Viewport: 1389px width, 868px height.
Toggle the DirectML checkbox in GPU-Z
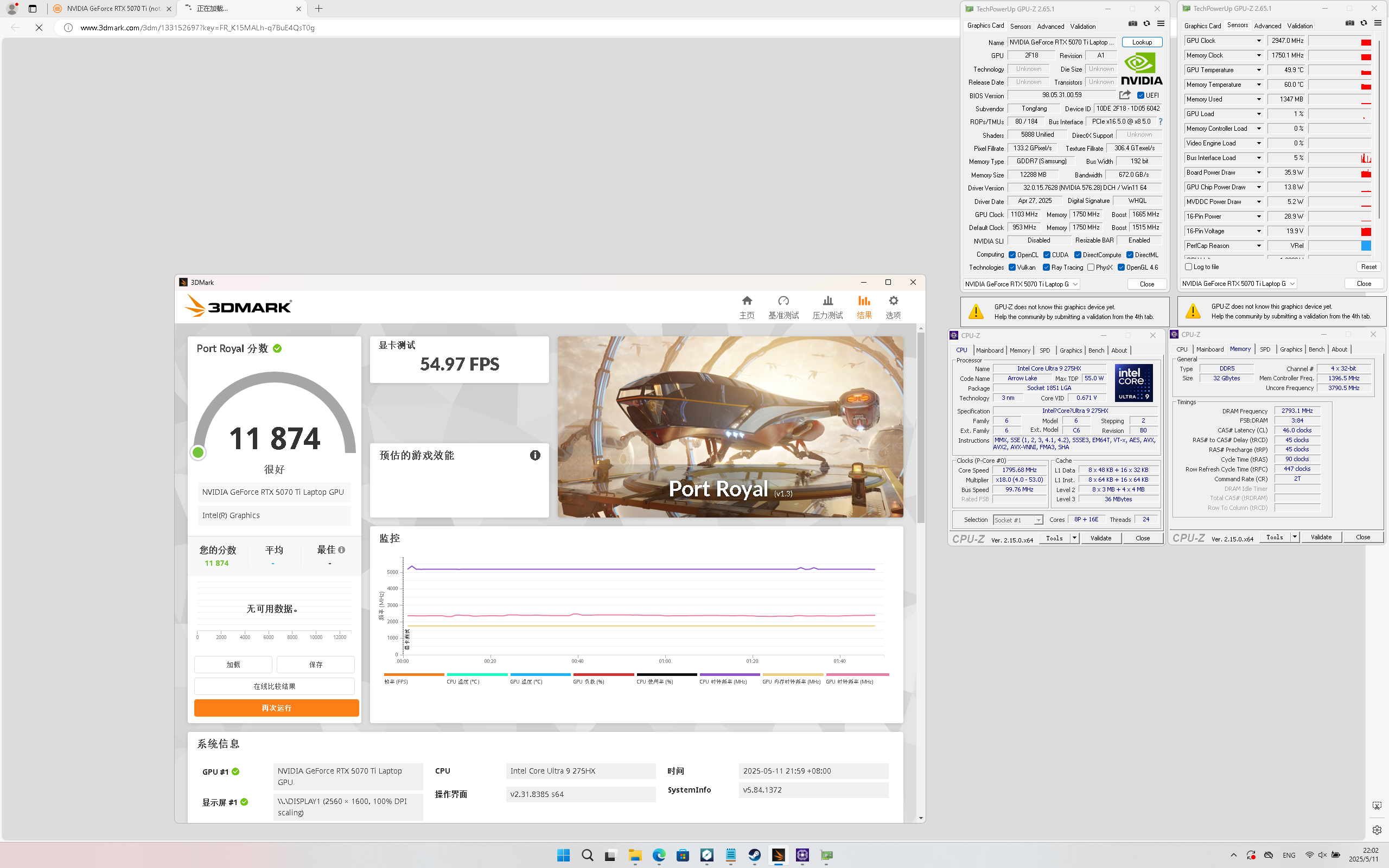coord(1130,255)
